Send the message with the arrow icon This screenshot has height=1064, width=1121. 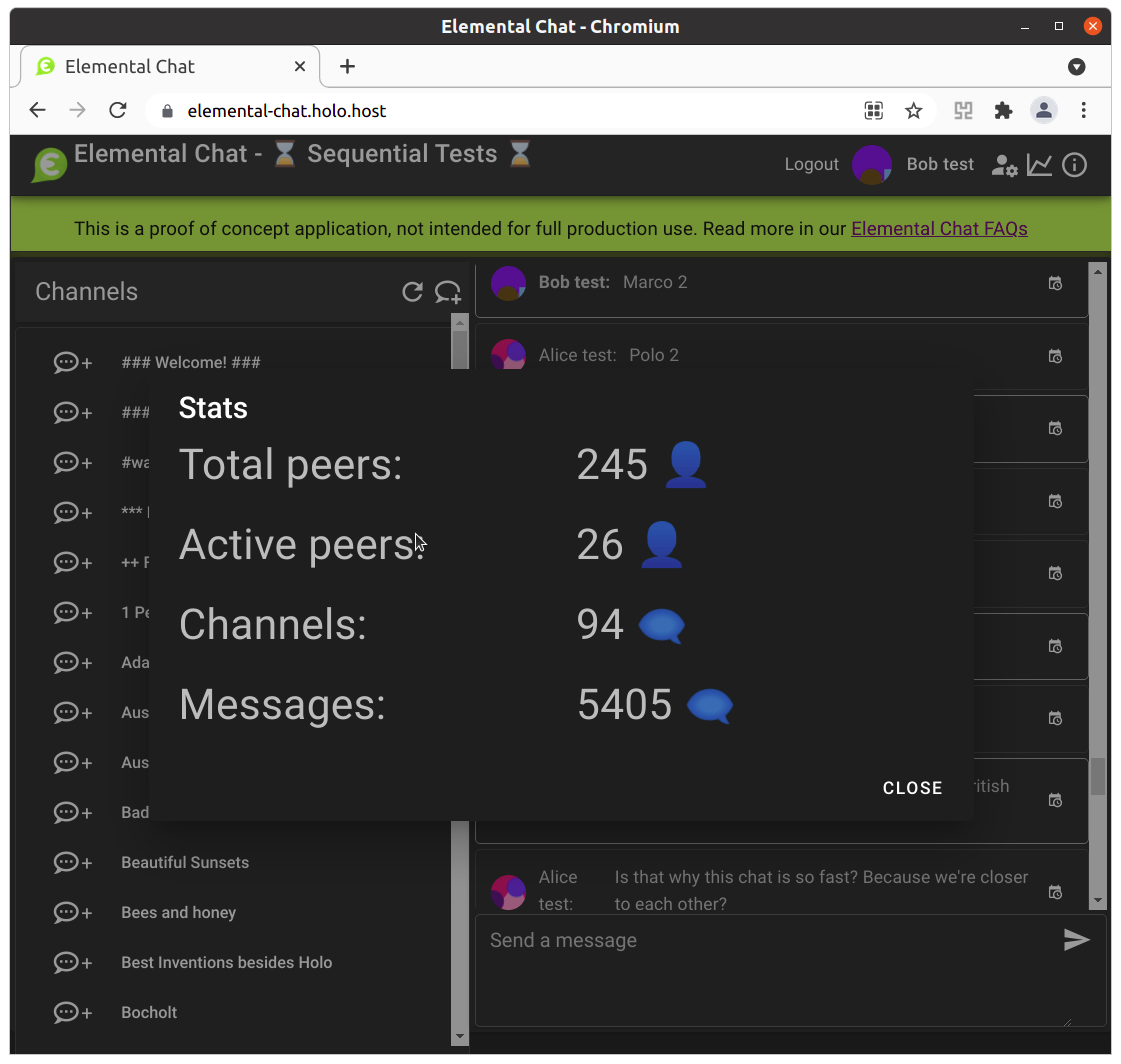[x=1076, y=940]
